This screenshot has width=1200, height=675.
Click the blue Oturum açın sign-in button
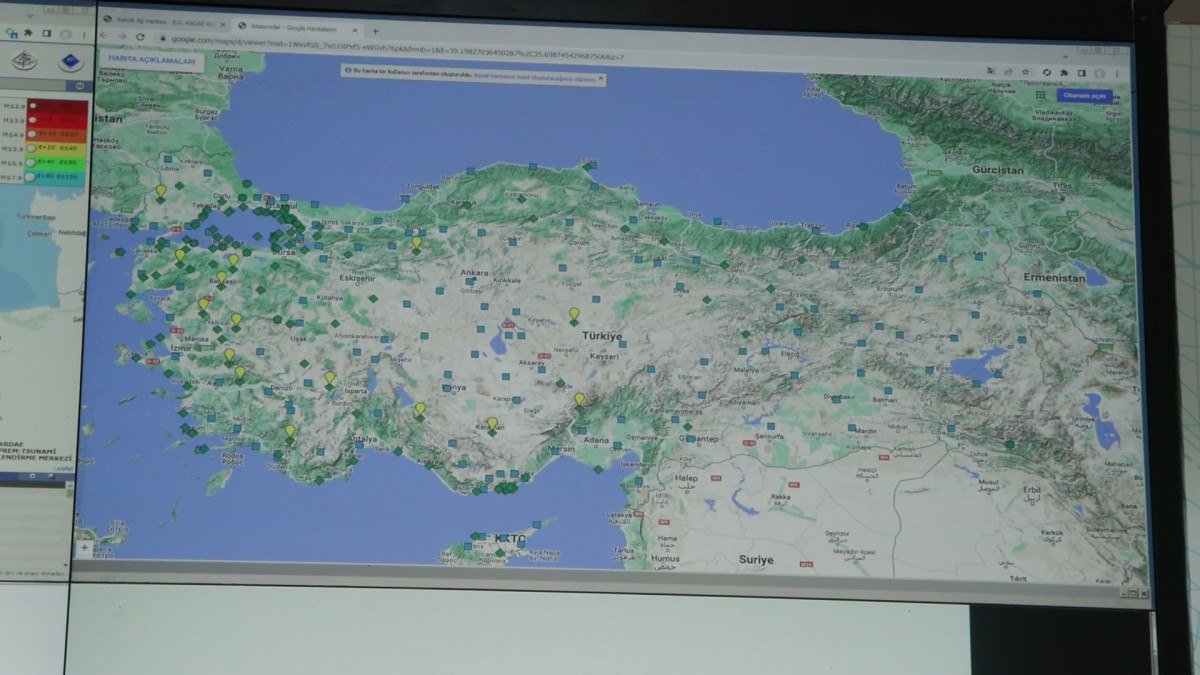pyautogui.click(x=1085, y=95)
